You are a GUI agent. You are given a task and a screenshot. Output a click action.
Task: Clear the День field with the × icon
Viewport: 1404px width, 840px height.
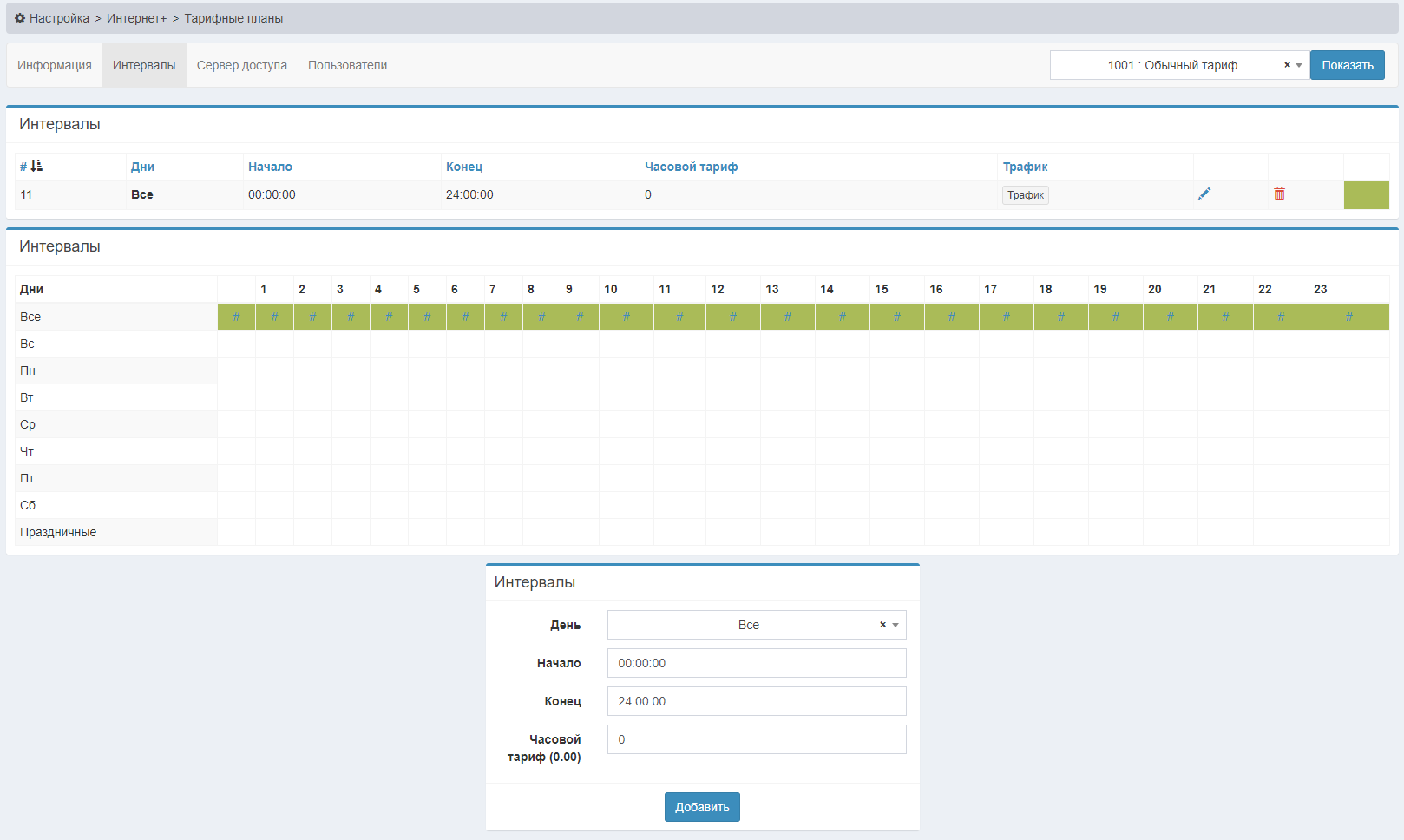tap(882, 625)
